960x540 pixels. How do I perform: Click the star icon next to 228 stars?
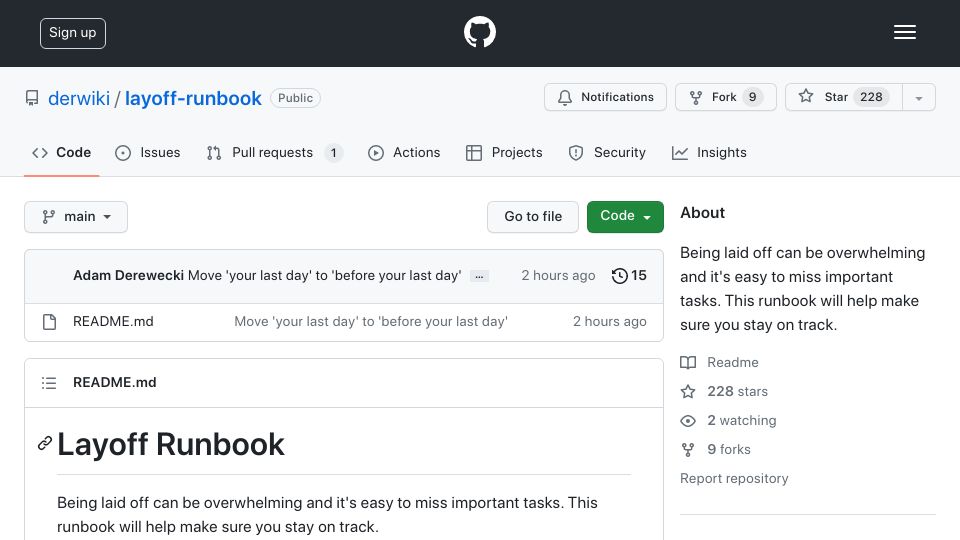coord(688,391)
